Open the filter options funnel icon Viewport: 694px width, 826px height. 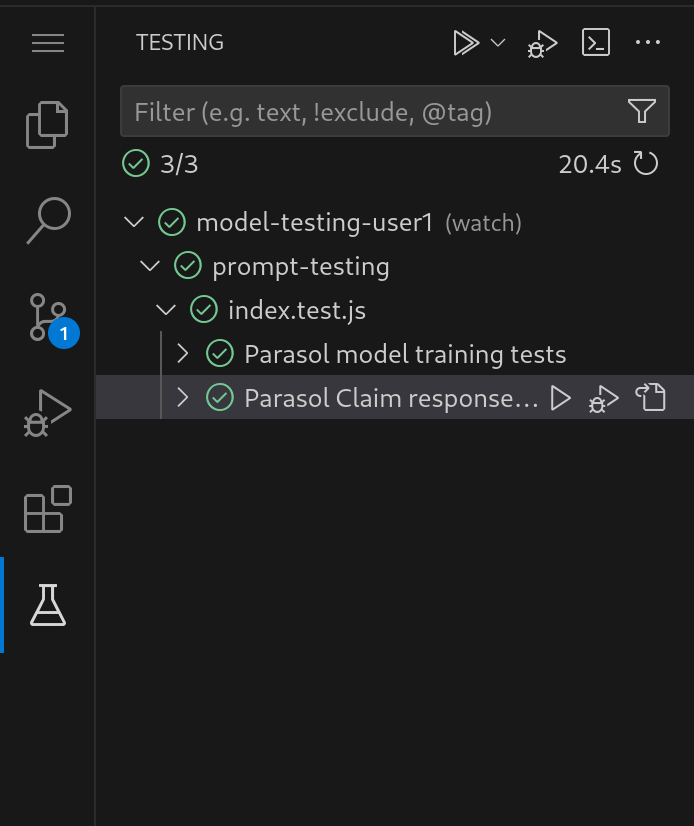[642, 111]
